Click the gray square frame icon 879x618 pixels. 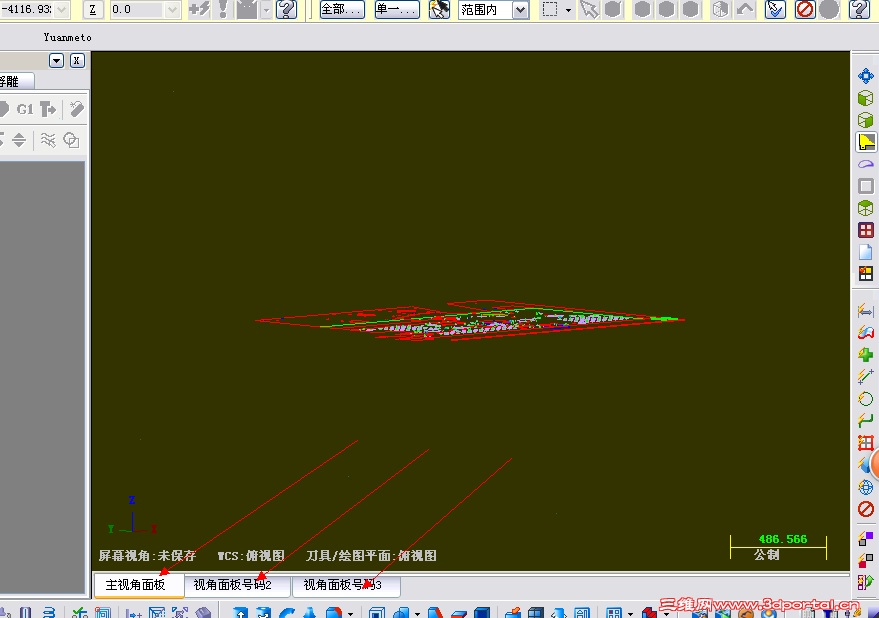pyautogui.click(x=866, y=186)
